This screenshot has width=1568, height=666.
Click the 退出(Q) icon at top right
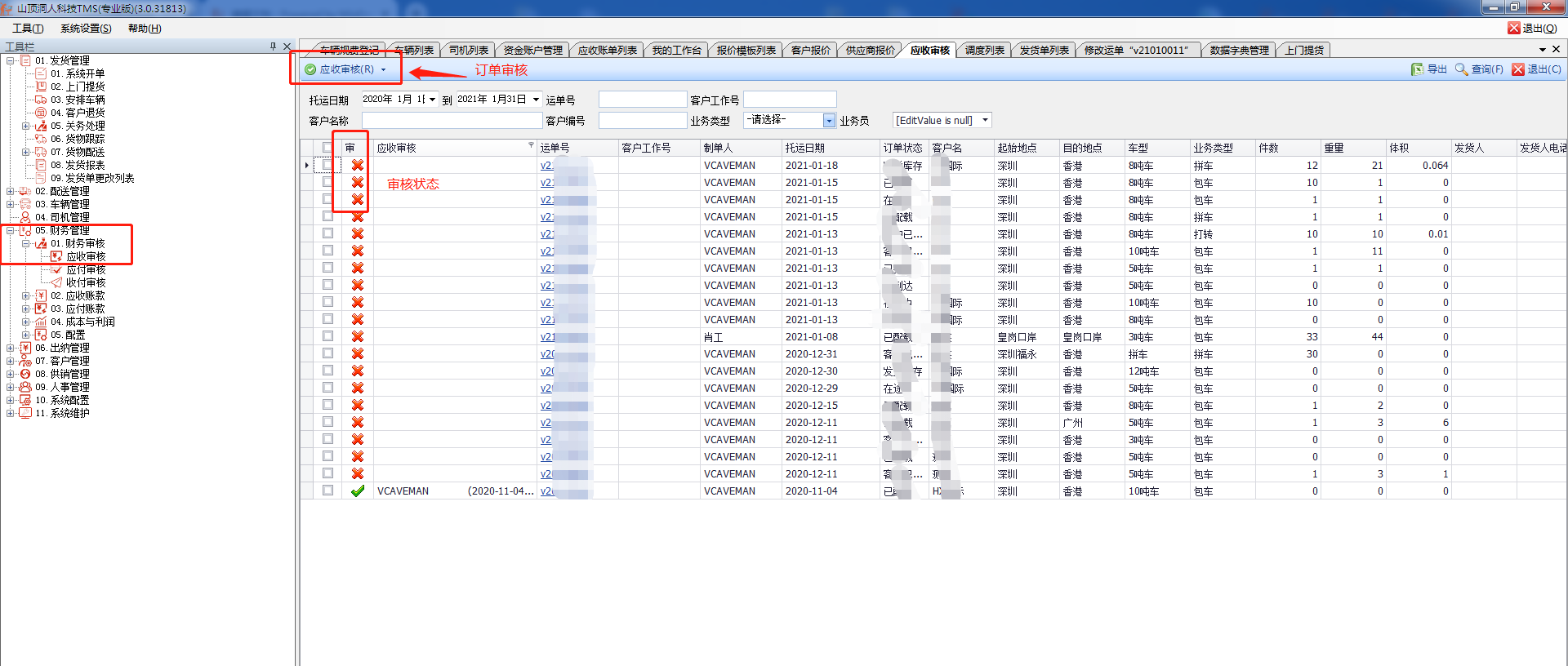coord(1513,28)
